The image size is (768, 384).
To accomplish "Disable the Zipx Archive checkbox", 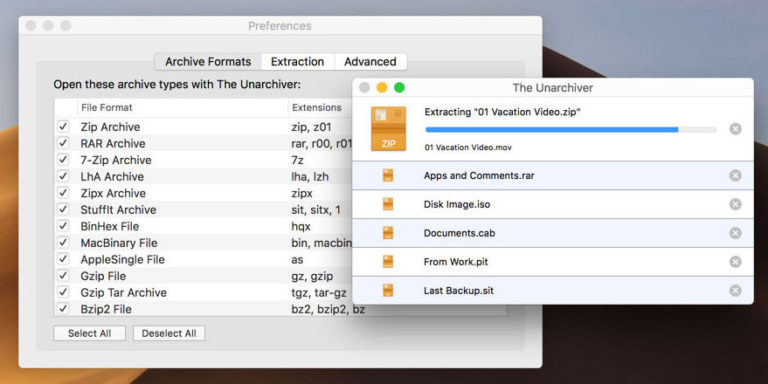I will pyautogui.click(x=63, y=193).
